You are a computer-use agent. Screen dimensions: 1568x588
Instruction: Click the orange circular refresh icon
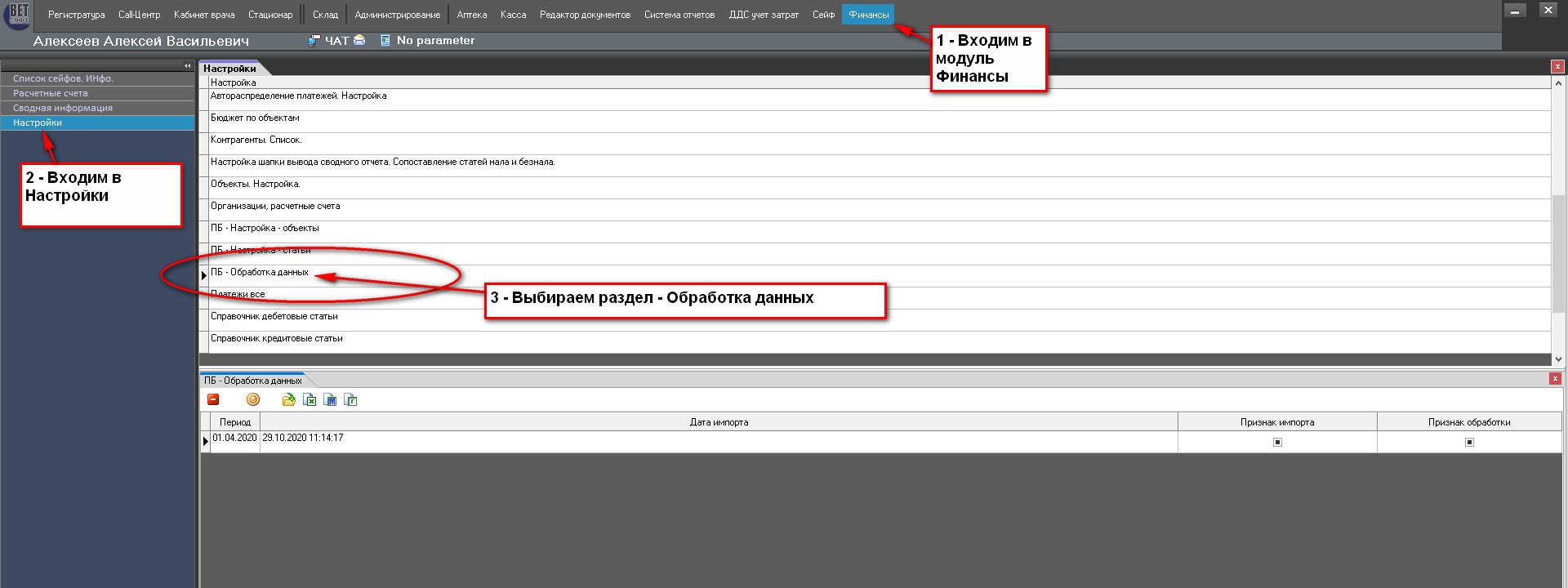click(253, 399)
